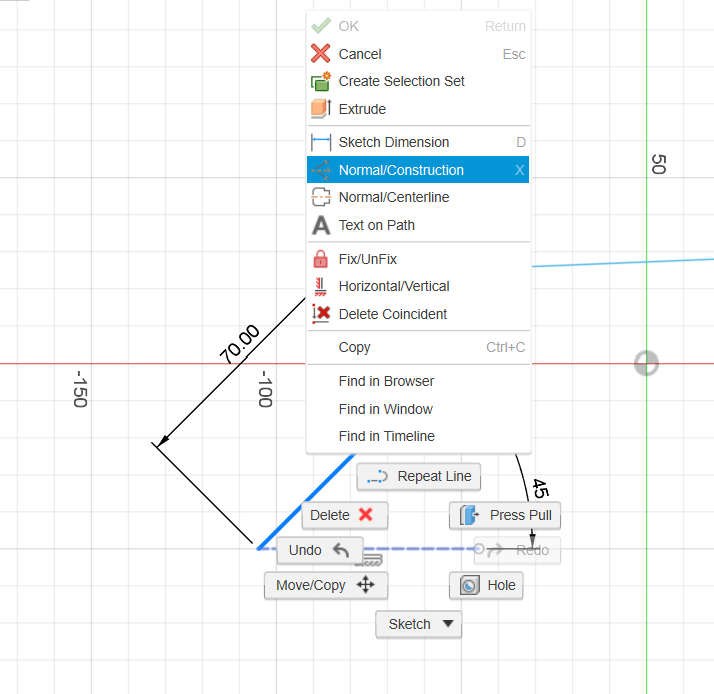
Task: Click the Press Pull marking menu button
Action: pyautogui.click(x=505, y=515)
